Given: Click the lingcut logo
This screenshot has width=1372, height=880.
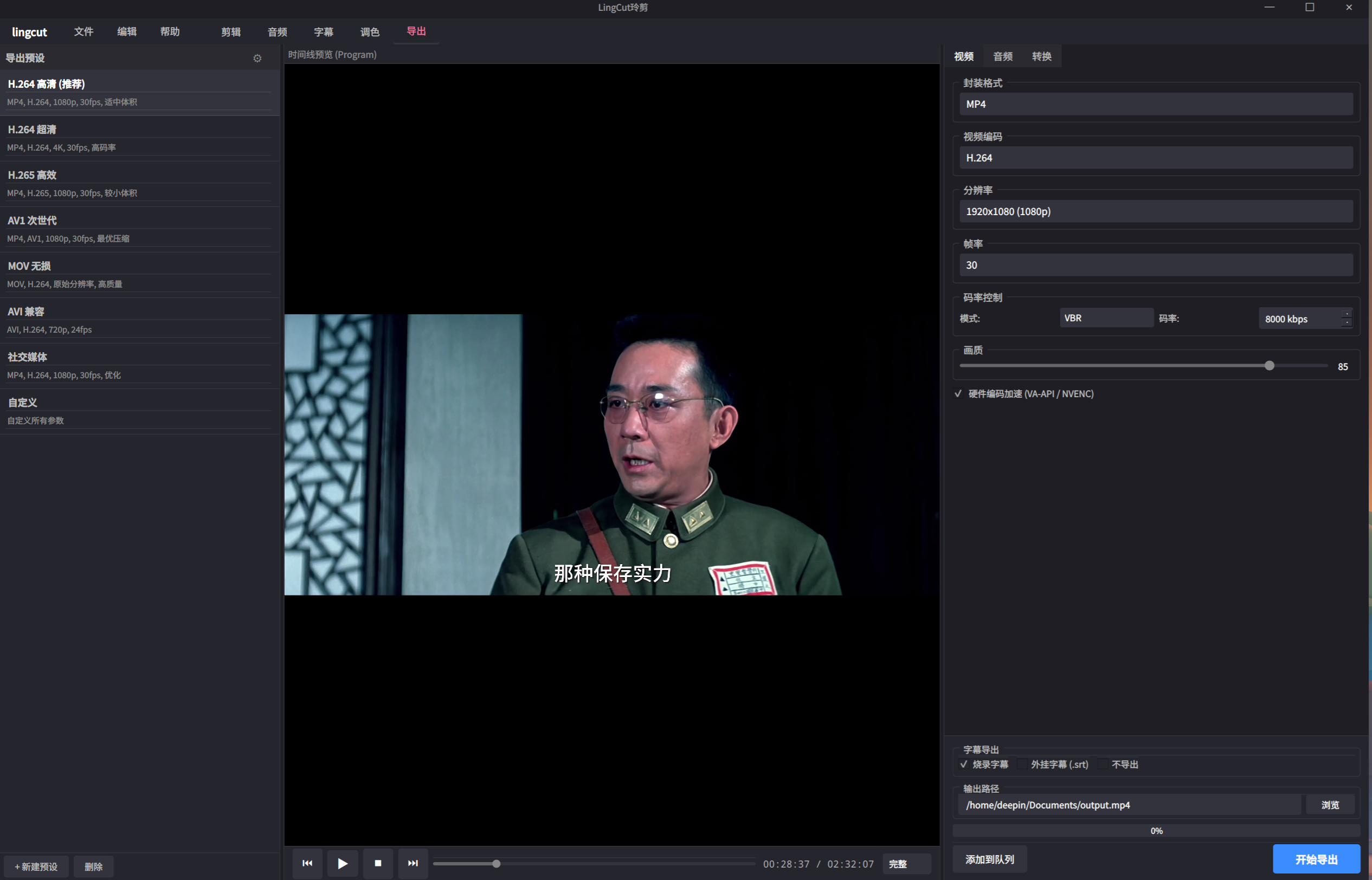Looking at the screenshot, I should 29,32.
